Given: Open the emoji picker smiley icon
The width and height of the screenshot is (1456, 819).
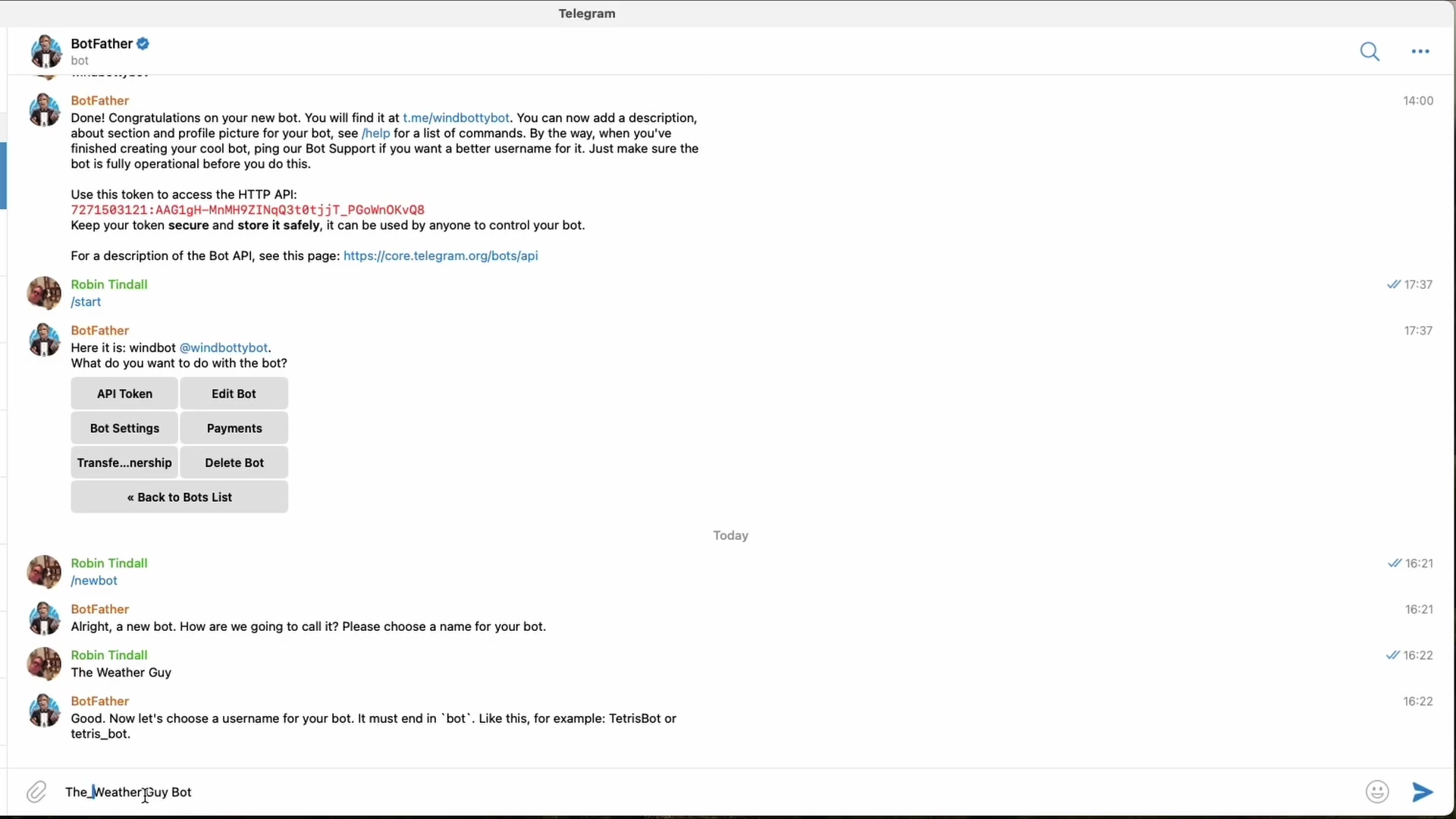Looking at the screenshot, I should (x=1377, y=792).
